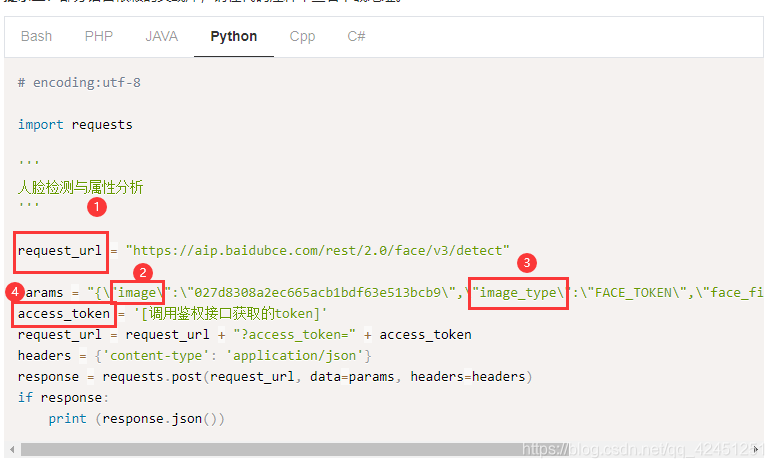Click the response.json() call
The width and height of the screenshot is (774, 468).
159,419
